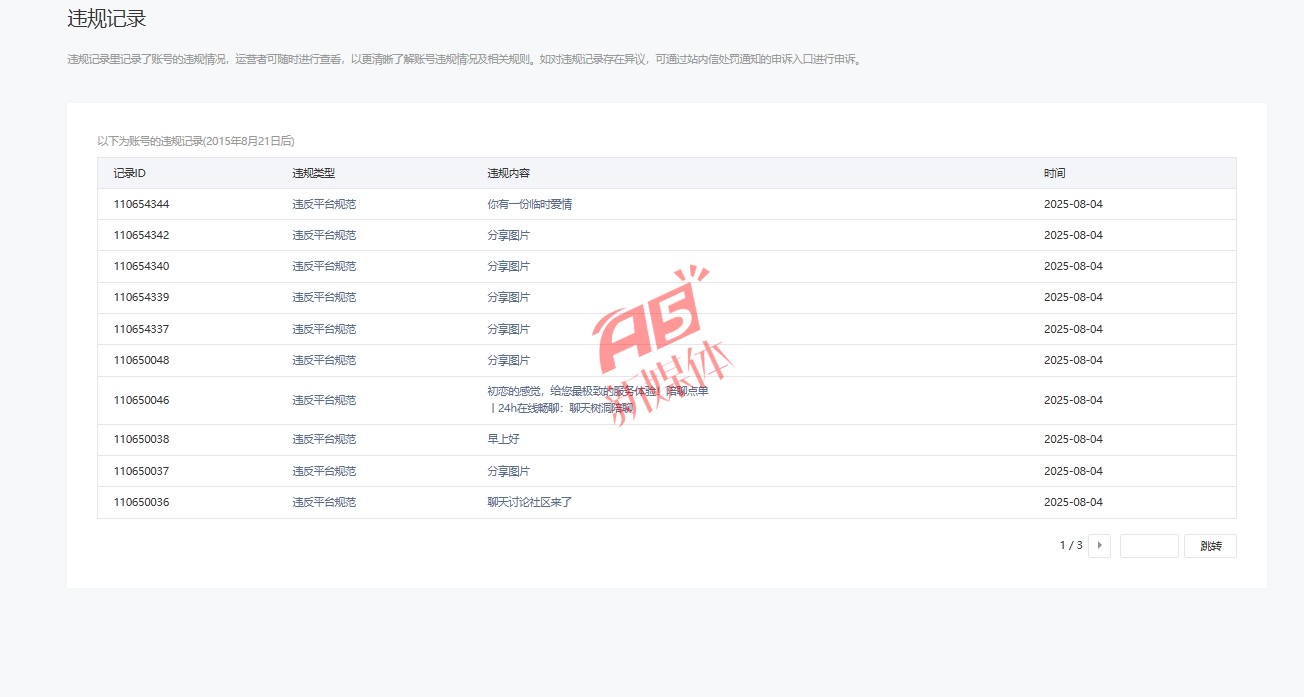Image resolution: width=1304 pixels, height=697 pixels.
Task: Select record ID 110654342
Action: [141, 235]
